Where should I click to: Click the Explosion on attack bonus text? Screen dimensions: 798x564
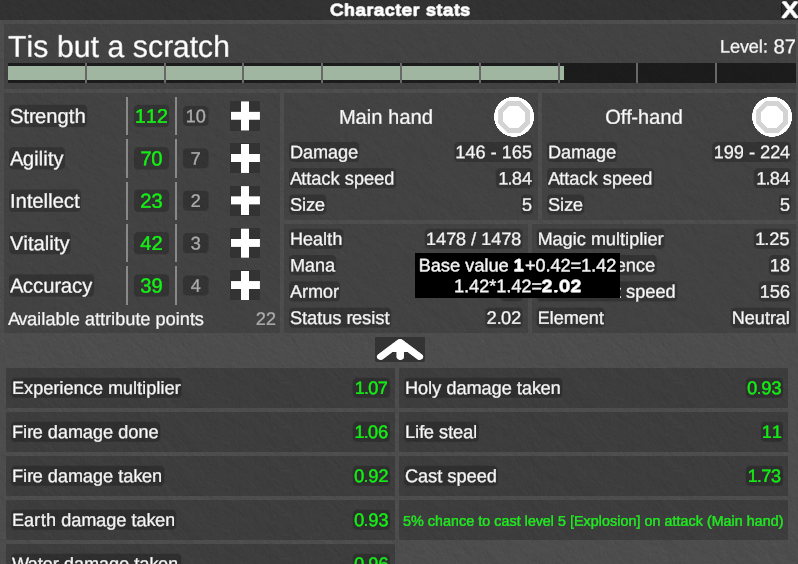click(593, 521)
